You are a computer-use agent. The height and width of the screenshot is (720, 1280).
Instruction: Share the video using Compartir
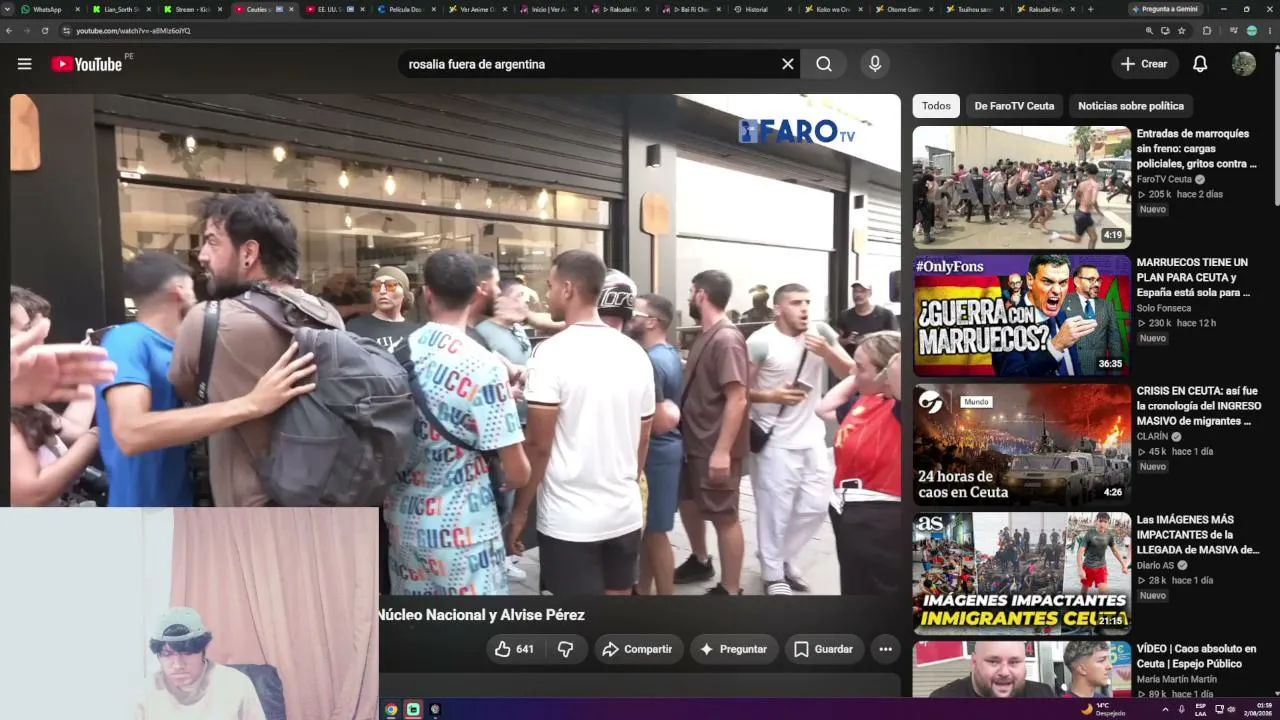[638, 649]
